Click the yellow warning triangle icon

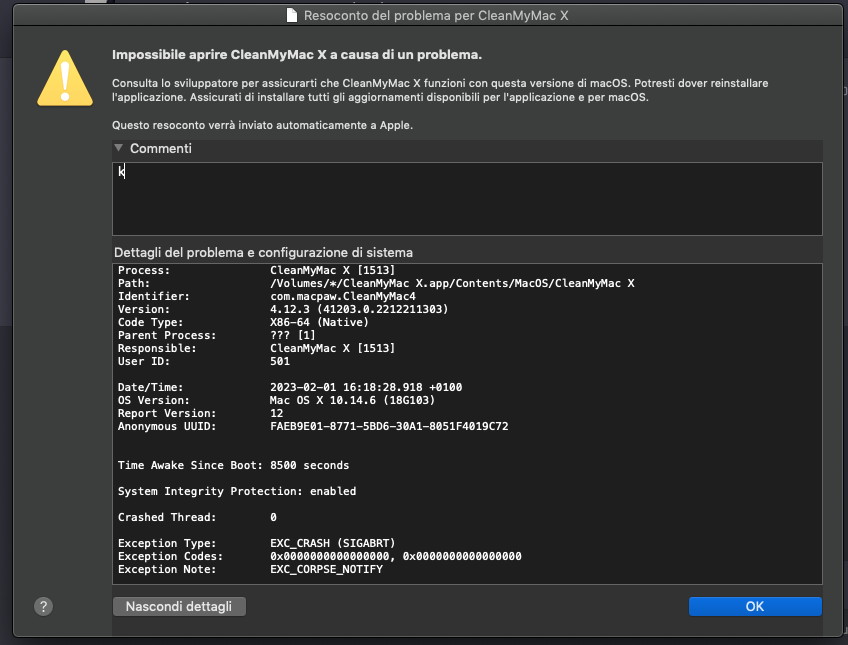click(65, 78)
